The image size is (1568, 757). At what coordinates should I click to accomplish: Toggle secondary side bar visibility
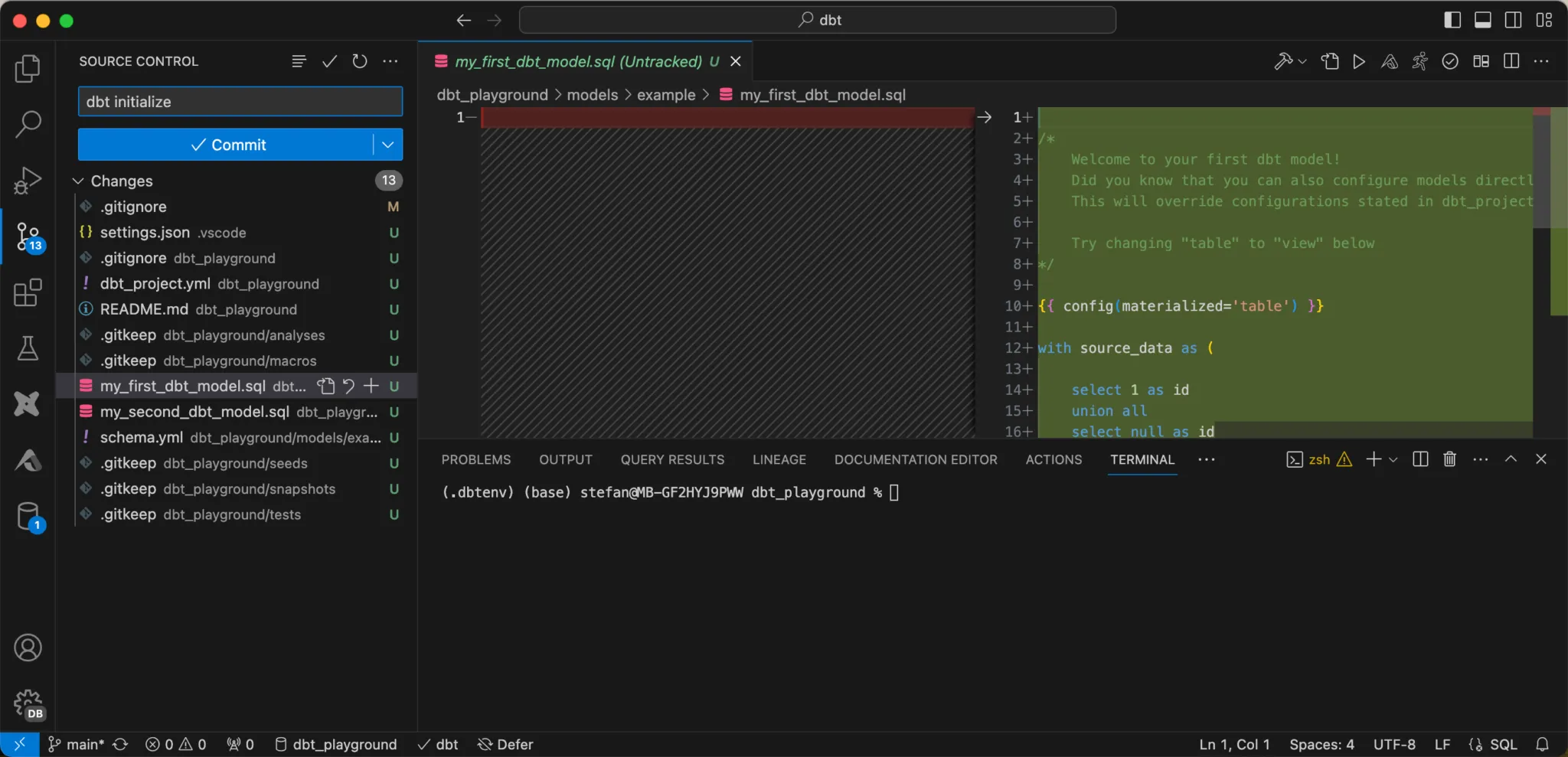(x=1514, y=20)
